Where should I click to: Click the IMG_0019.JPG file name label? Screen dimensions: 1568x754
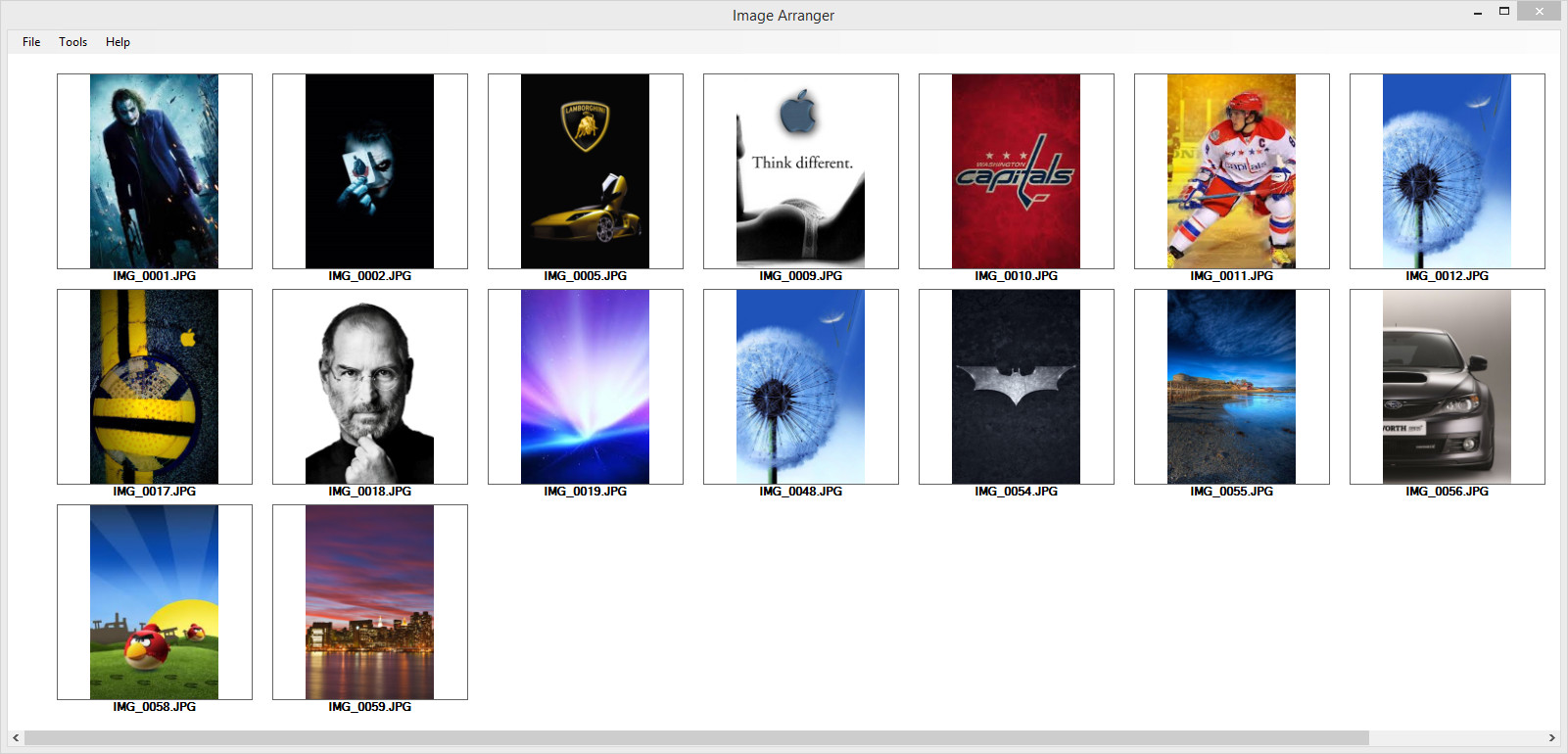tap(586, 492)
